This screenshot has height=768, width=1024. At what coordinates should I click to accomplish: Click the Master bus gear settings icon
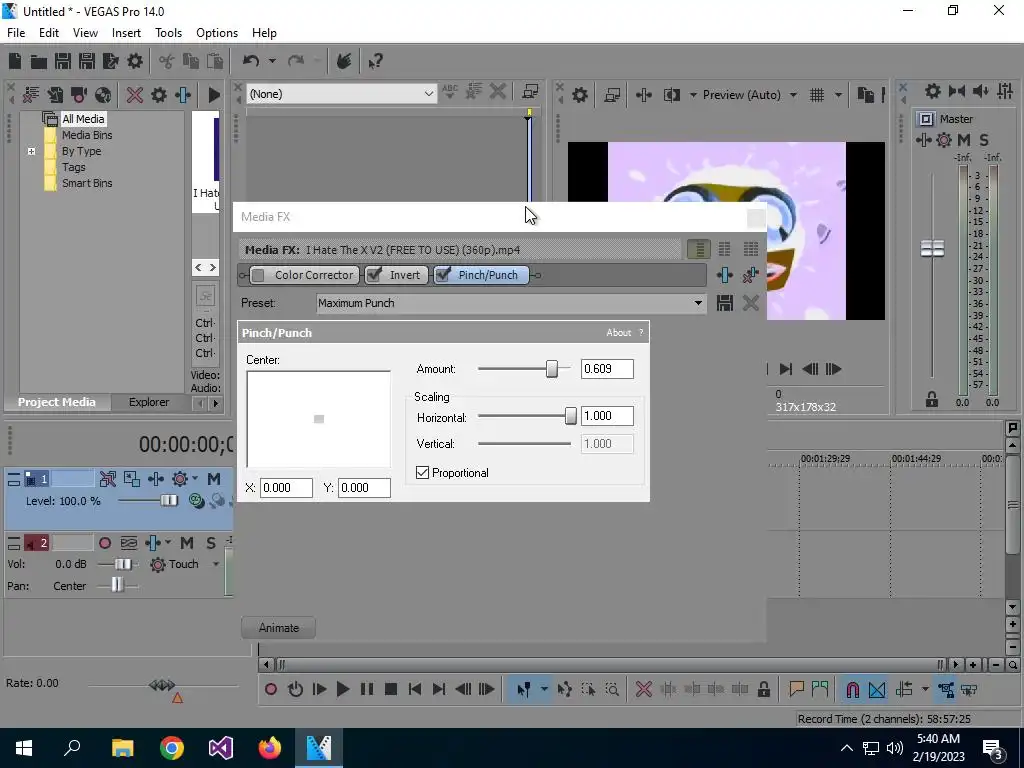[944, 140]
